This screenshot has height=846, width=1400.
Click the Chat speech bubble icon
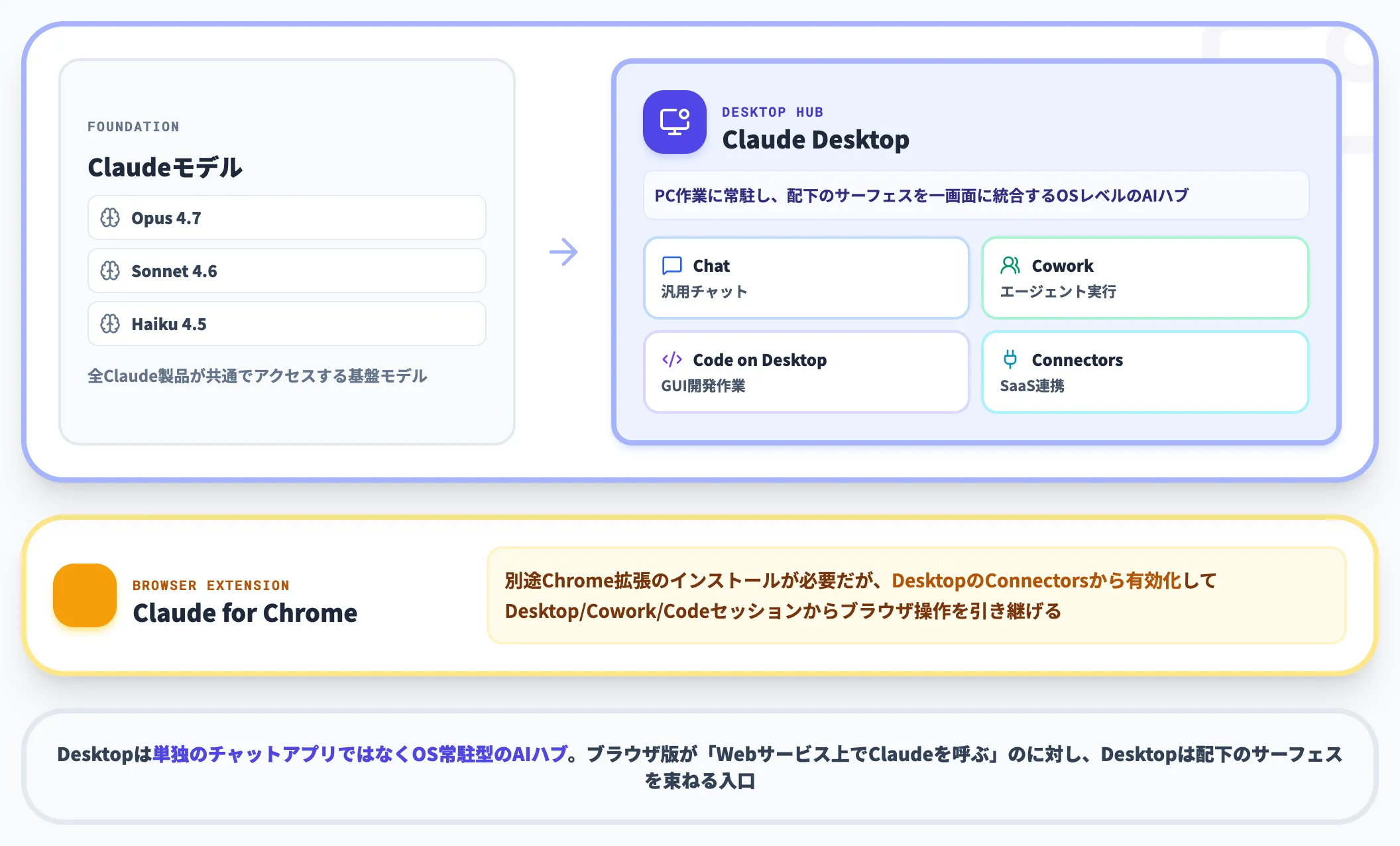coord(672,266)
